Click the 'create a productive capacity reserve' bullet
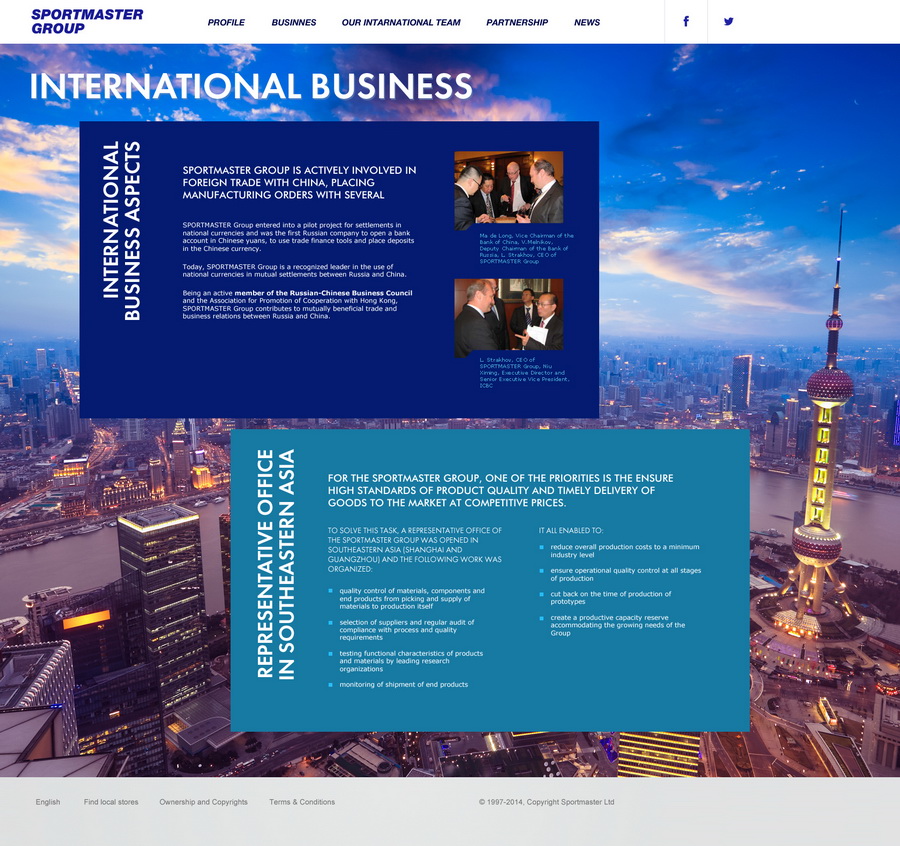The width and height of the screenshot is (900, 846). pyautogui.click(x=618, y=625)
